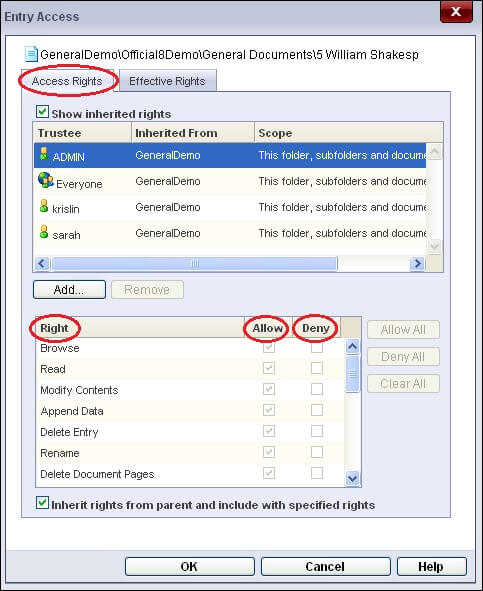Image resolution: width=483 pixels, height=591 pixels.
Task: Click trustee list vertical scroll-down arrow
Action: [x=434, y=247]
